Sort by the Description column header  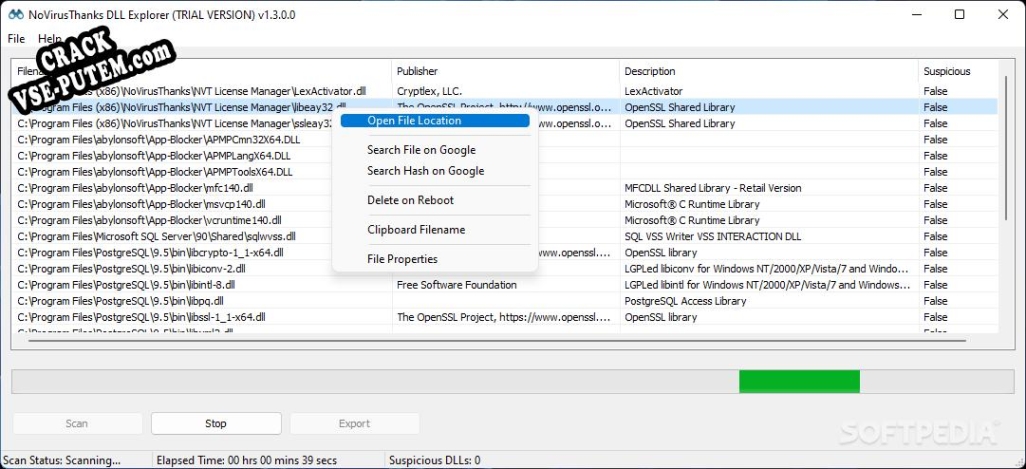(x=768, y=72)
